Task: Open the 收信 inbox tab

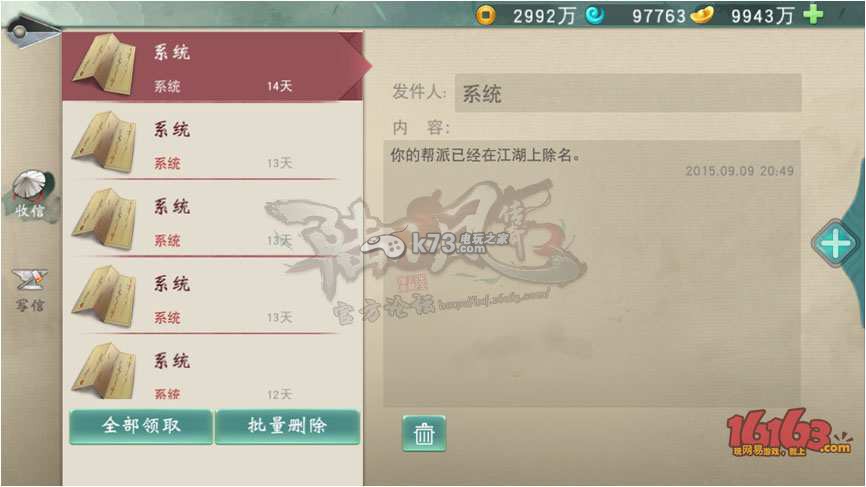Action: 30,194
